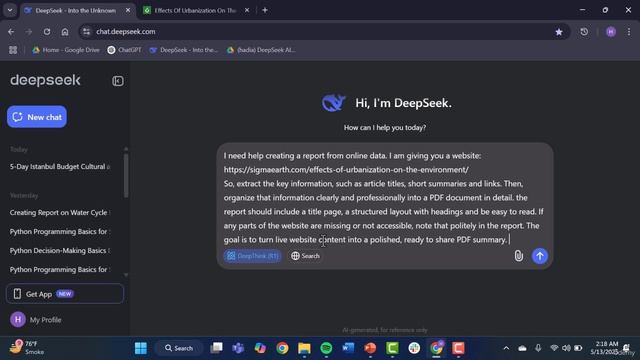Open My Profile
This screenshot has height=360, width=640.
point(36,320)
